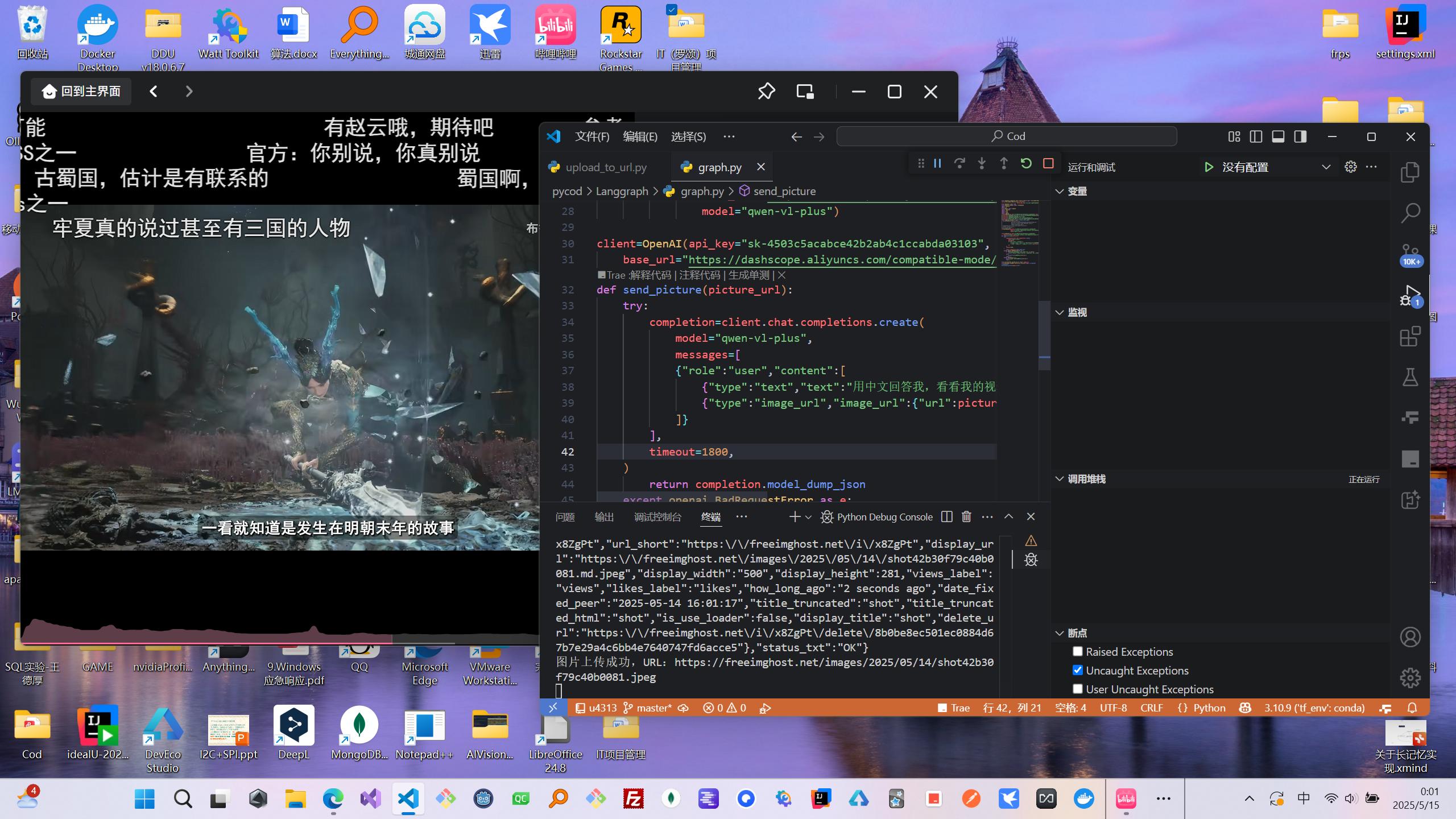The width and height of the screenshot is (1456, 819).
Task: Switch to the 调试控制台 panel tab
Action: (657, 516)
